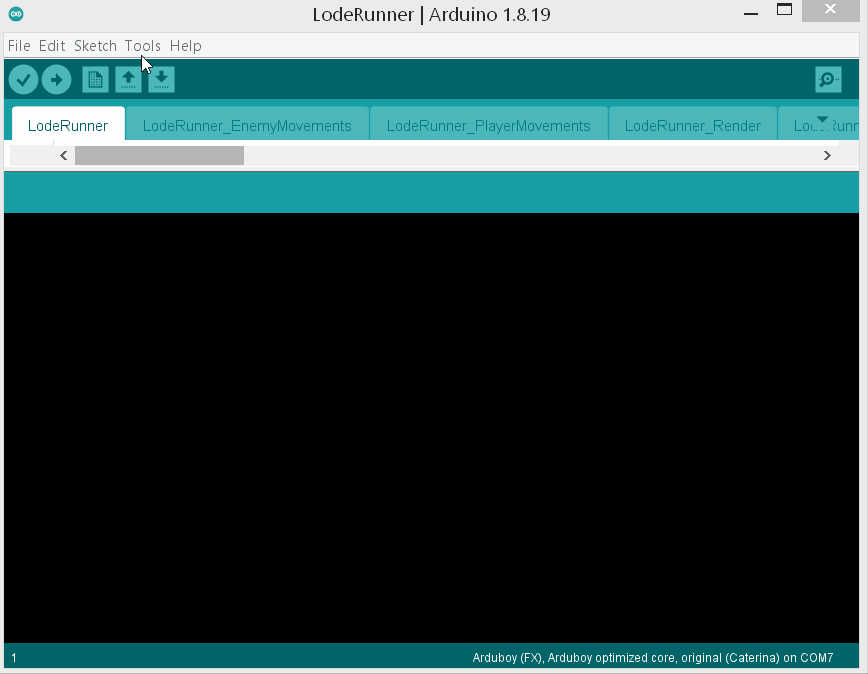Switch to LodeRunner_EnemyMovements tab
This screenshot has width=868, height=674.
247,126
